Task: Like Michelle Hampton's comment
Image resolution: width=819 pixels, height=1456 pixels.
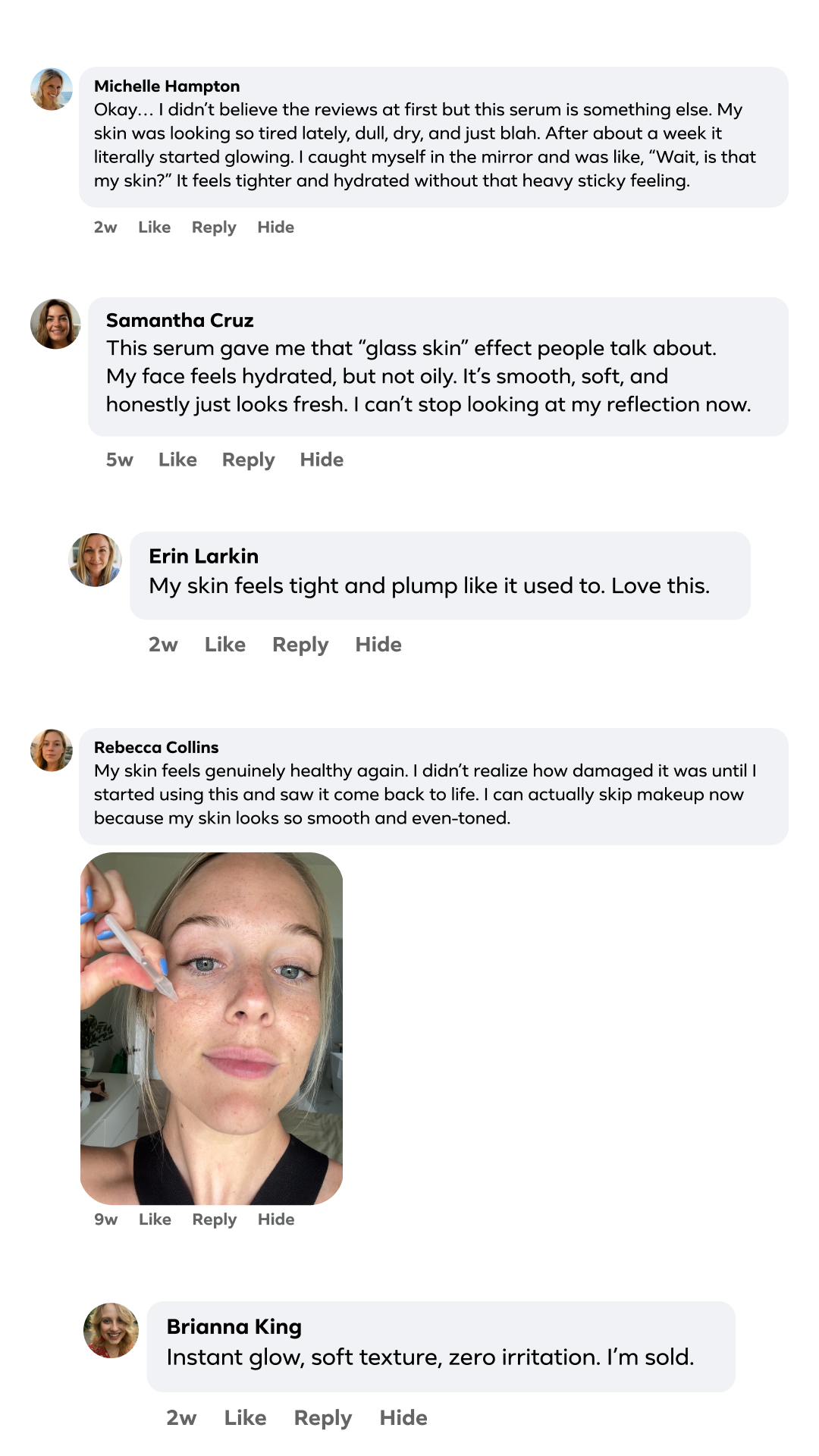Action: 154,227
